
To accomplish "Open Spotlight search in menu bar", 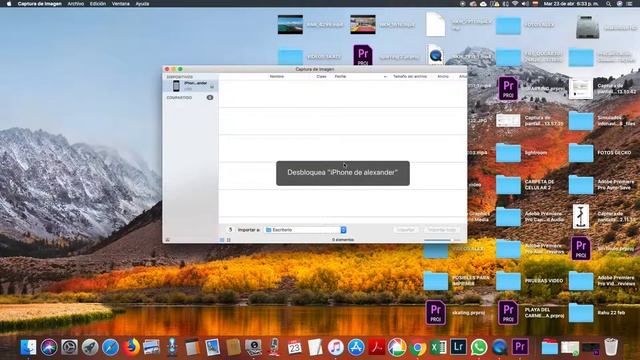I will [x=609, y=4].
